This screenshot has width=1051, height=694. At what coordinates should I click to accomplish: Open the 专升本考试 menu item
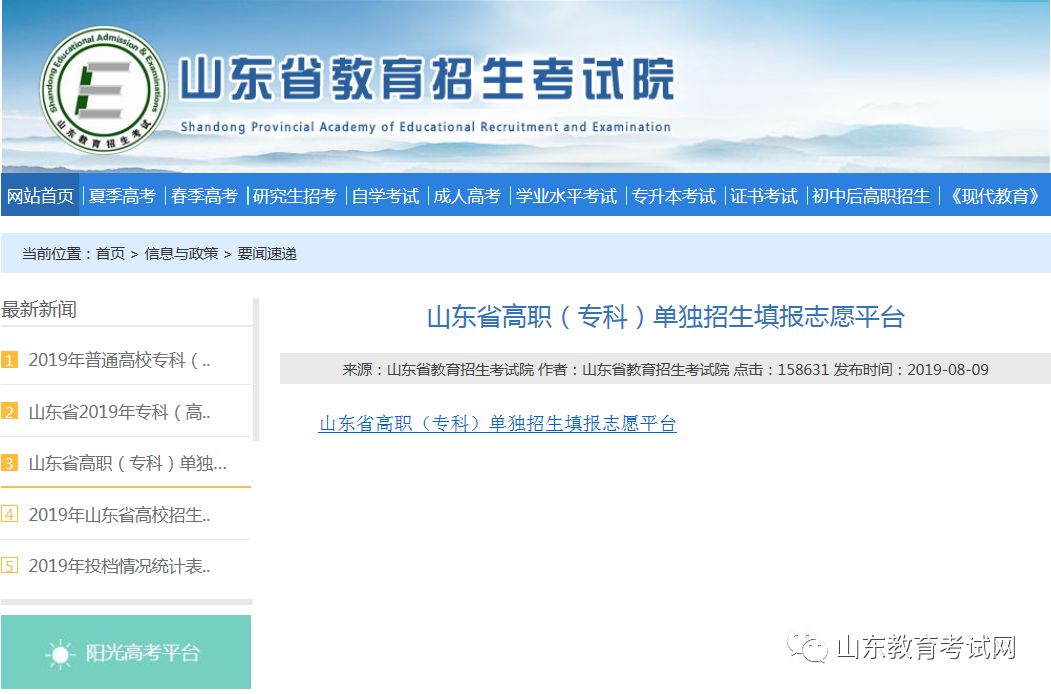(673, 196)
